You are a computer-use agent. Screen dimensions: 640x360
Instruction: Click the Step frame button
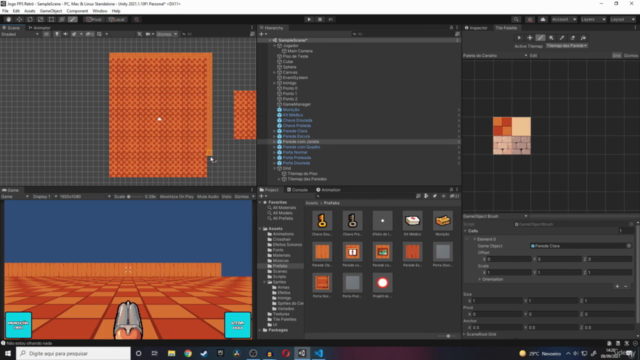point(331,19)
